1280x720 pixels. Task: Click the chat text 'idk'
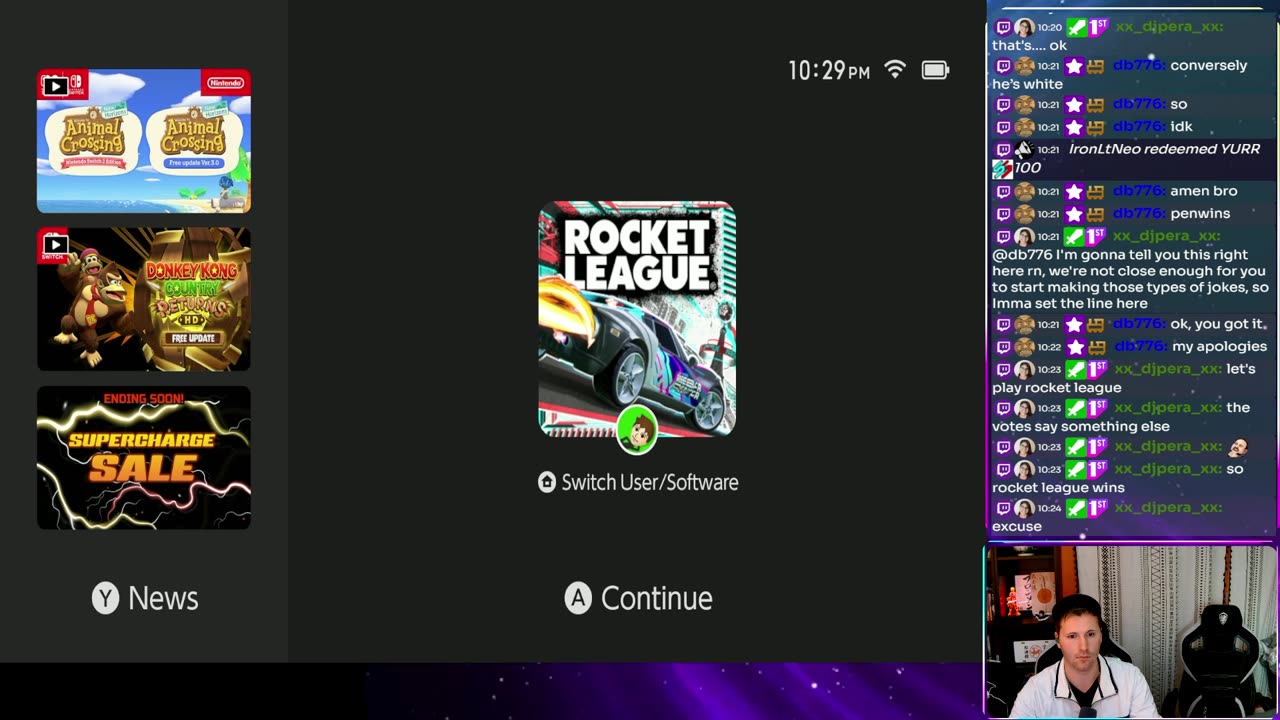pos(1181,127)
